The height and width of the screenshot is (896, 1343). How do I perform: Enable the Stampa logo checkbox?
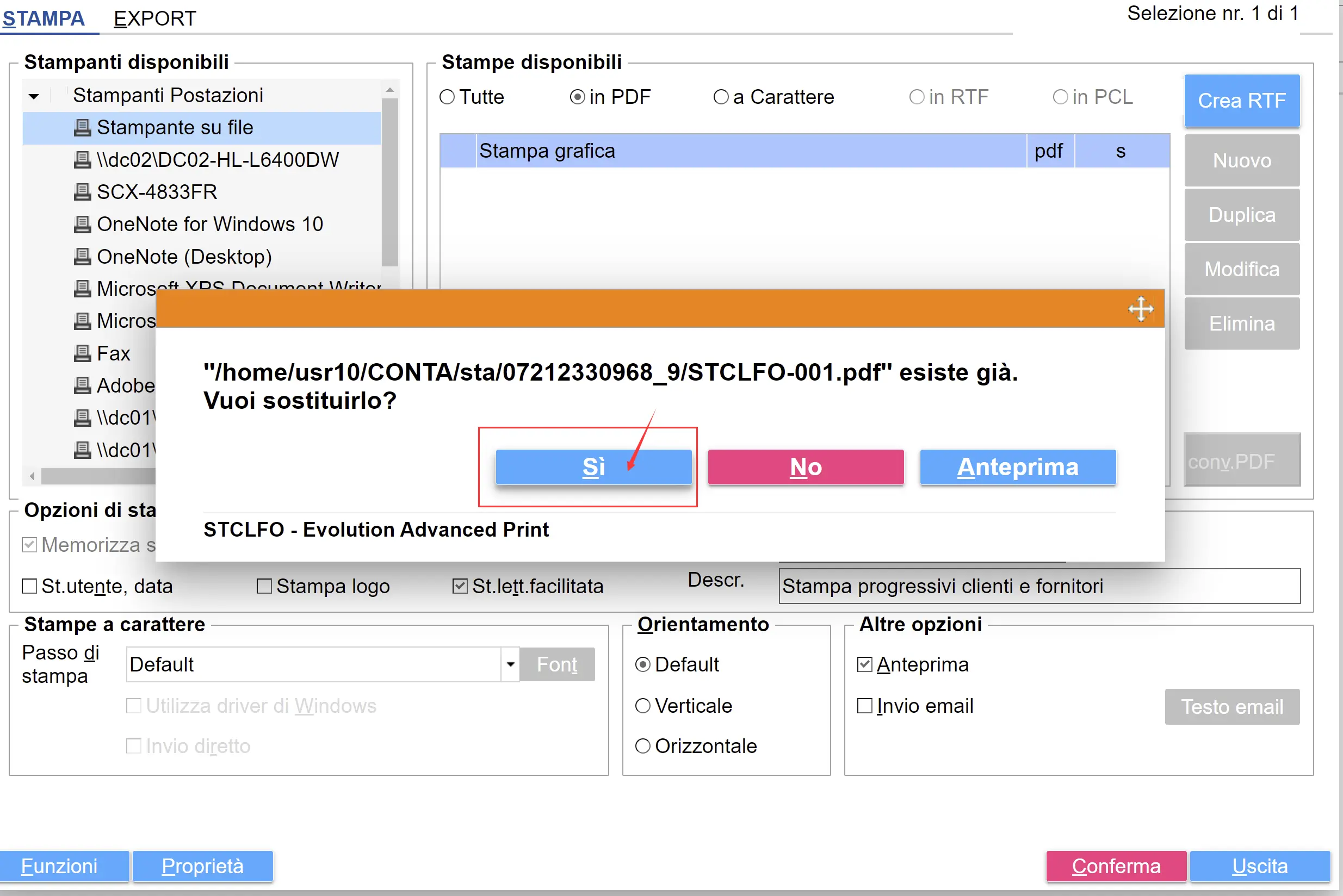pos(264,586)
